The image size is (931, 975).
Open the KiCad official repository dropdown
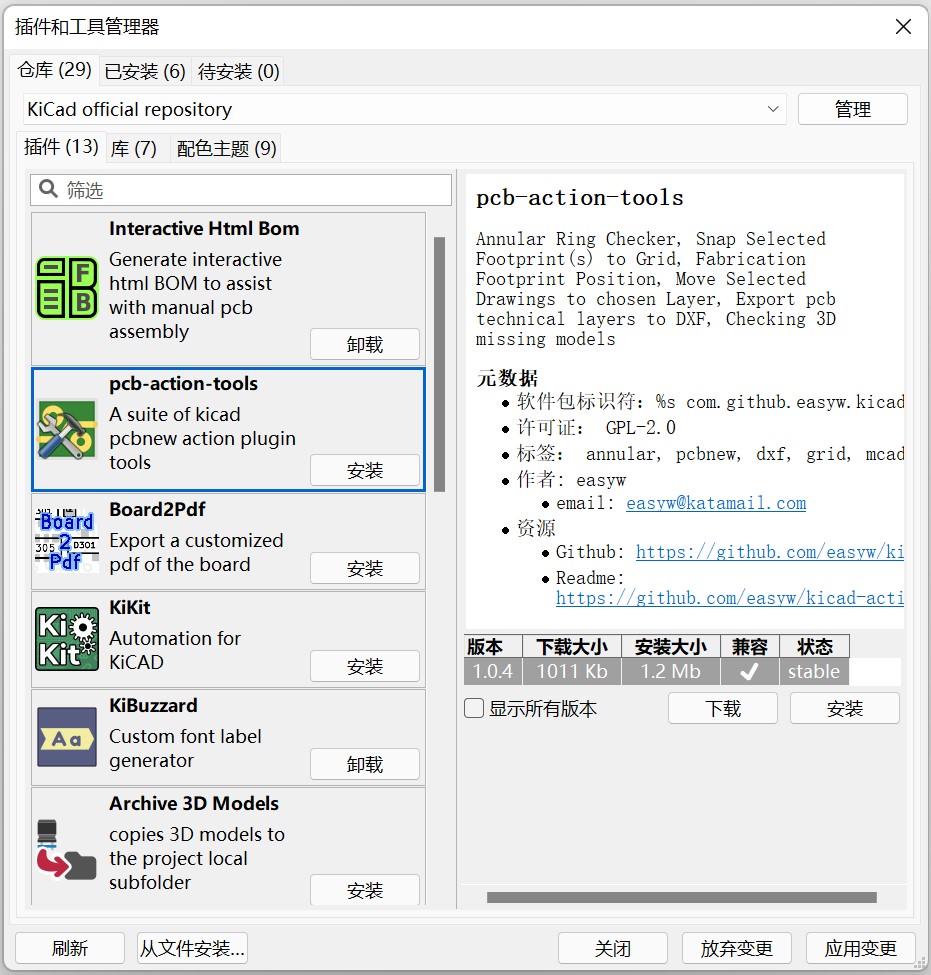pos(404,109)
